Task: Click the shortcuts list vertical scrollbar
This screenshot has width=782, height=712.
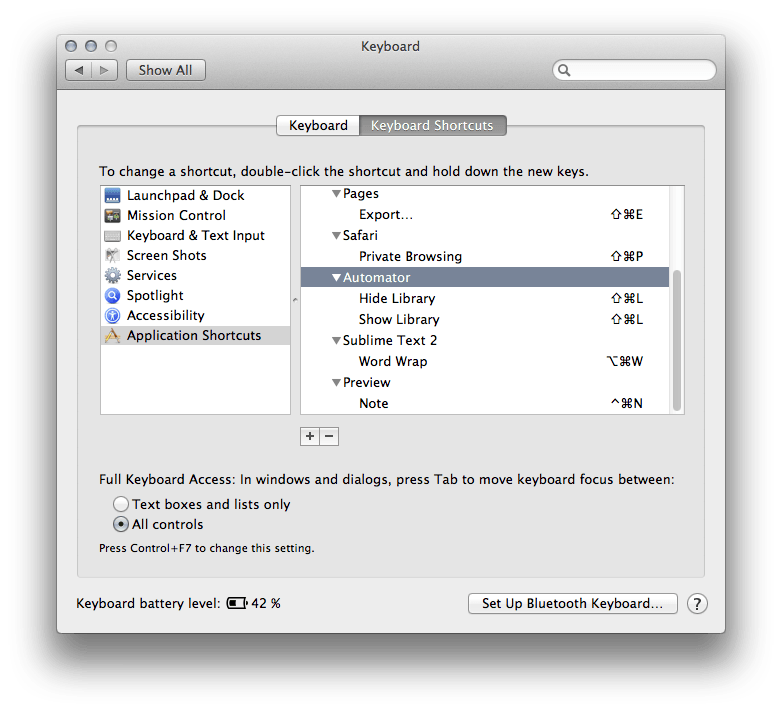Action: pos(677,340)
